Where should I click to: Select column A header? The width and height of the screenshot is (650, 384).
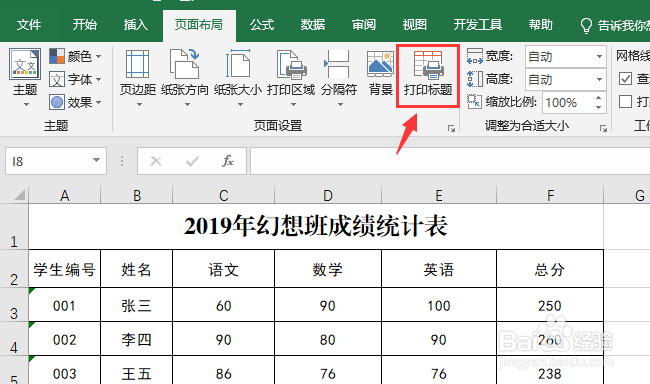pos(64,195)
